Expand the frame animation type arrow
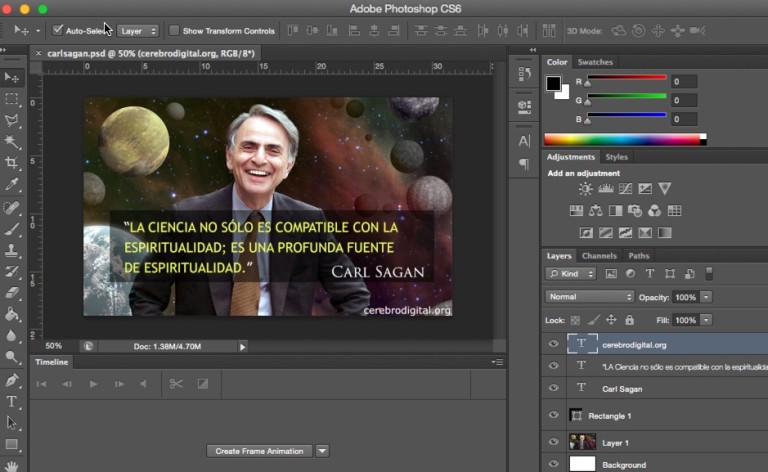The width and height of the screenshot is (768, 472). (x=322, y=451)
